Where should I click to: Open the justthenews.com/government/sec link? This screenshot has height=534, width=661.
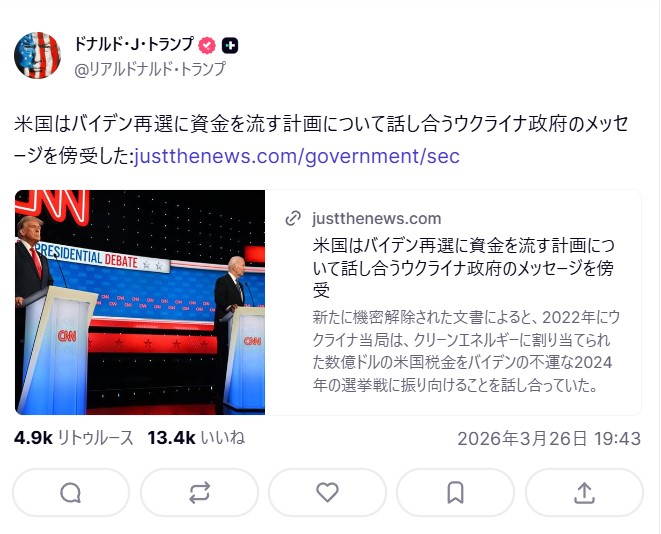(x=297, y=156)
